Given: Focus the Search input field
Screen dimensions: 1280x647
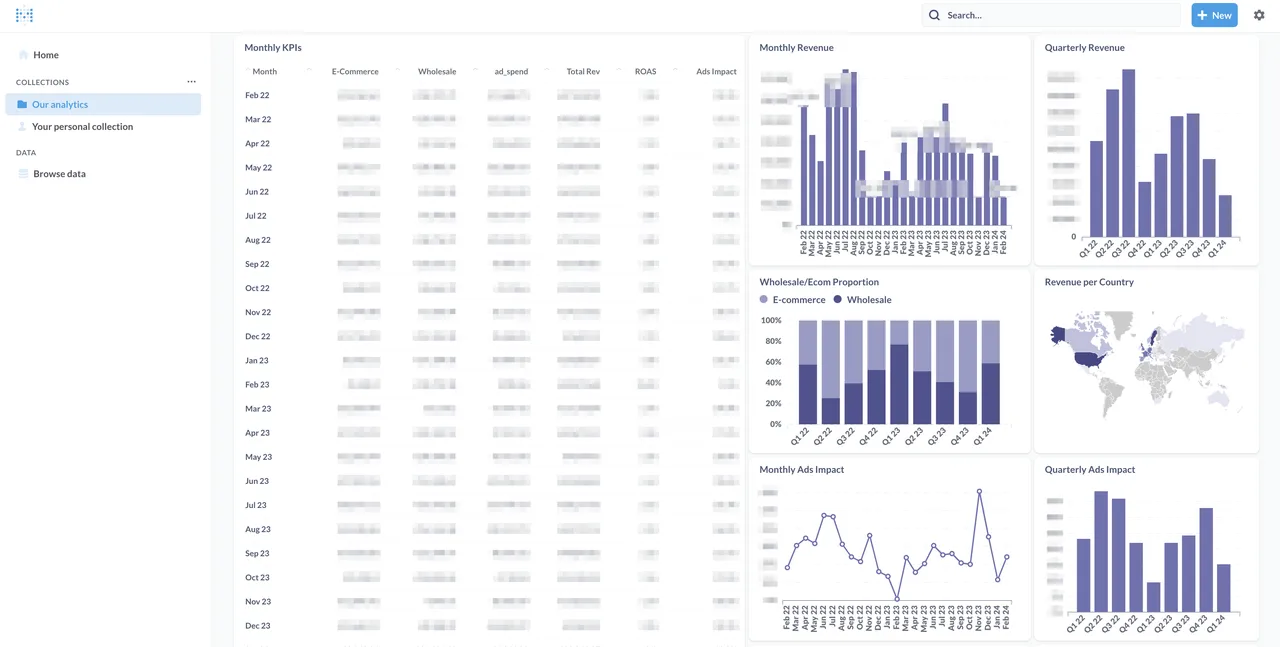Looking at the screenshot, I should click(1051, 15).
